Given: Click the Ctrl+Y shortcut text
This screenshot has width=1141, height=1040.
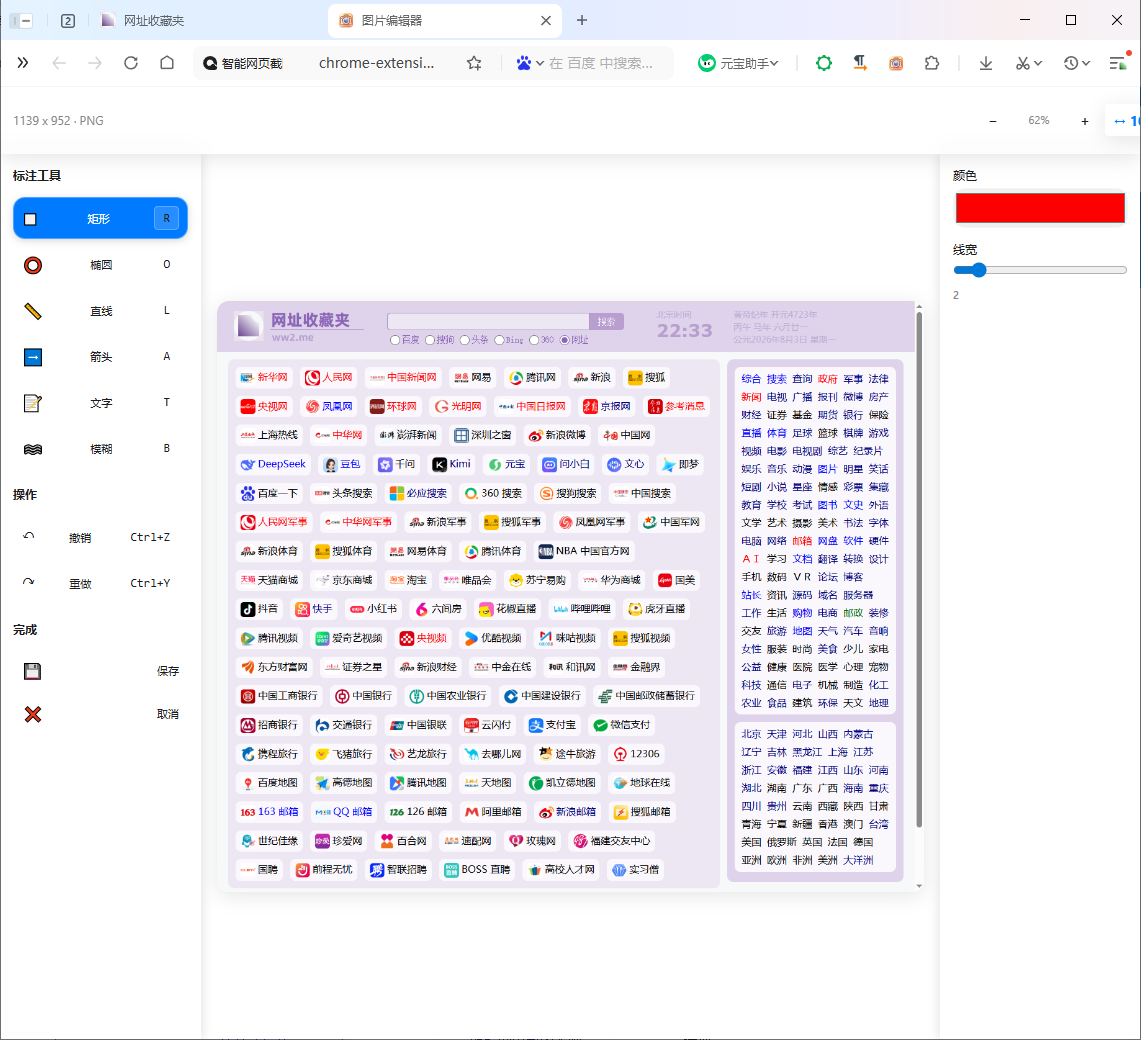Looking at the screenshot, I should [150, 583].
